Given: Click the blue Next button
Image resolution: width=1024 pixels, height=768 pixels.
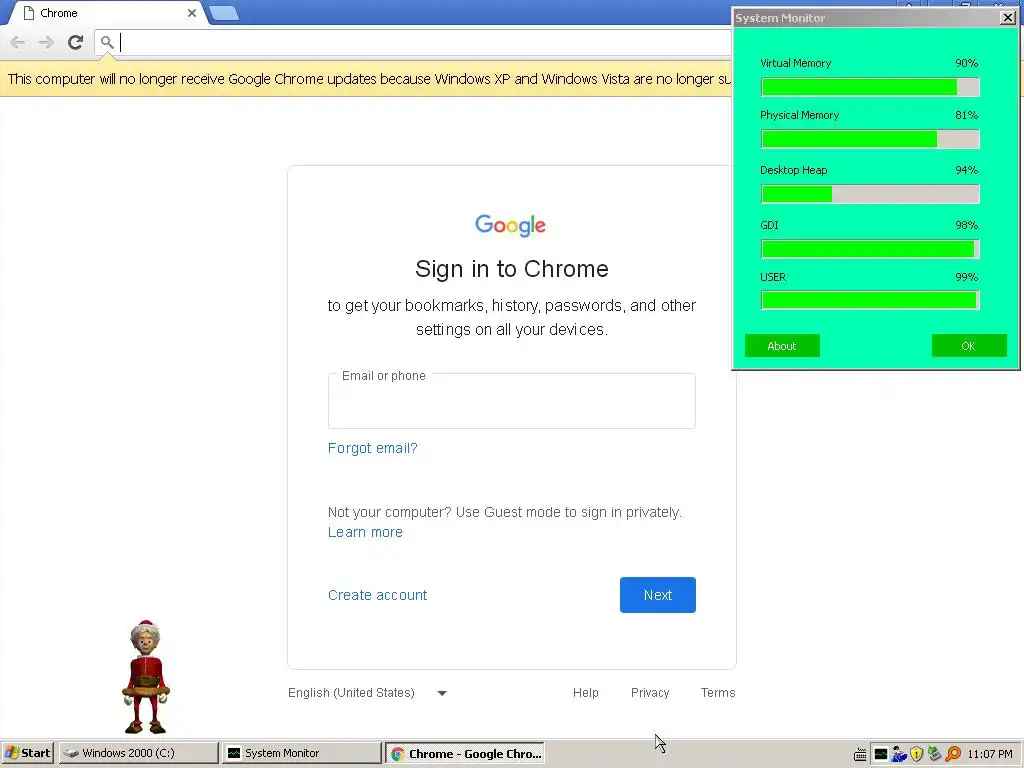Looking at the screenshot, I should pyautogui.click(x=658, y=595).
